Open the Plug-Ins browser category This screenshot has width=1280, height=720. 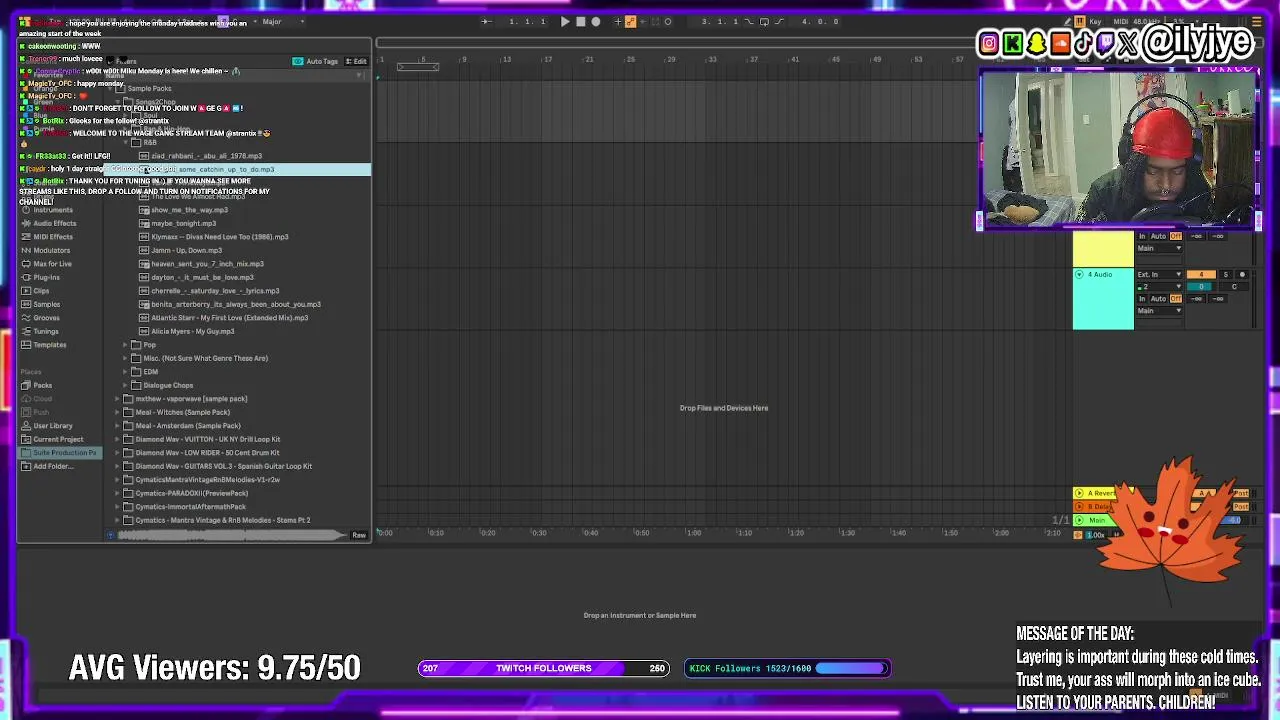pyautogui.click(x=46, y=277)
